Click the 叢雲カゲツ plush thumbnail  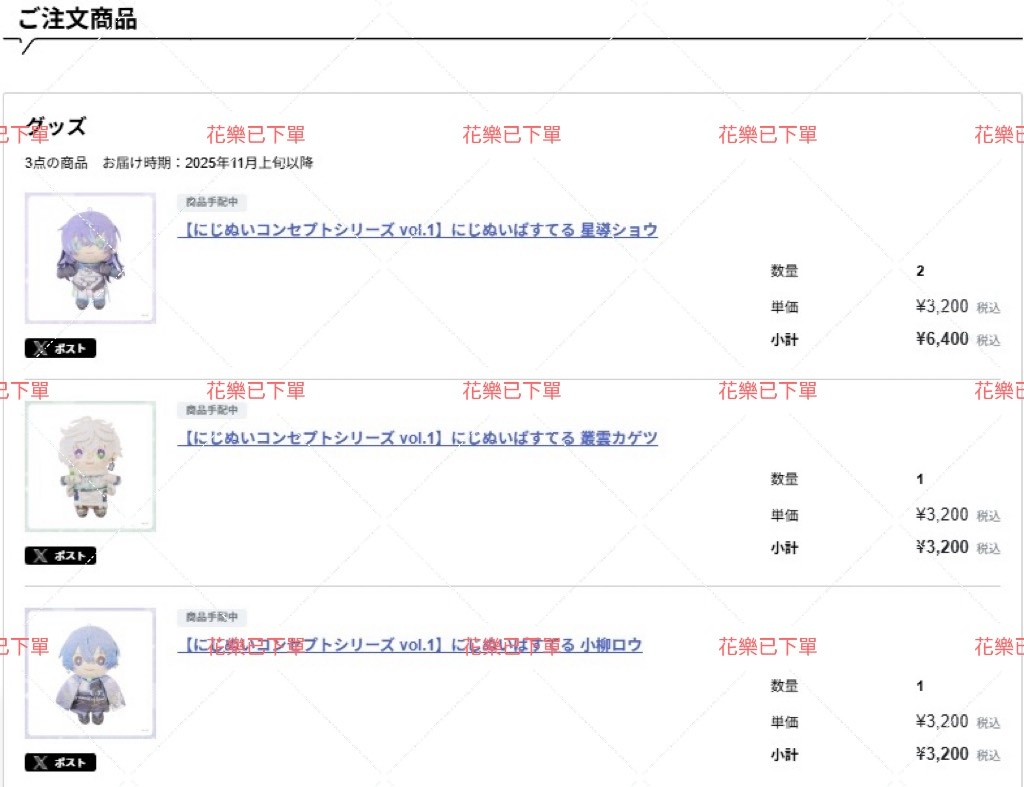(x=90, y=467)
